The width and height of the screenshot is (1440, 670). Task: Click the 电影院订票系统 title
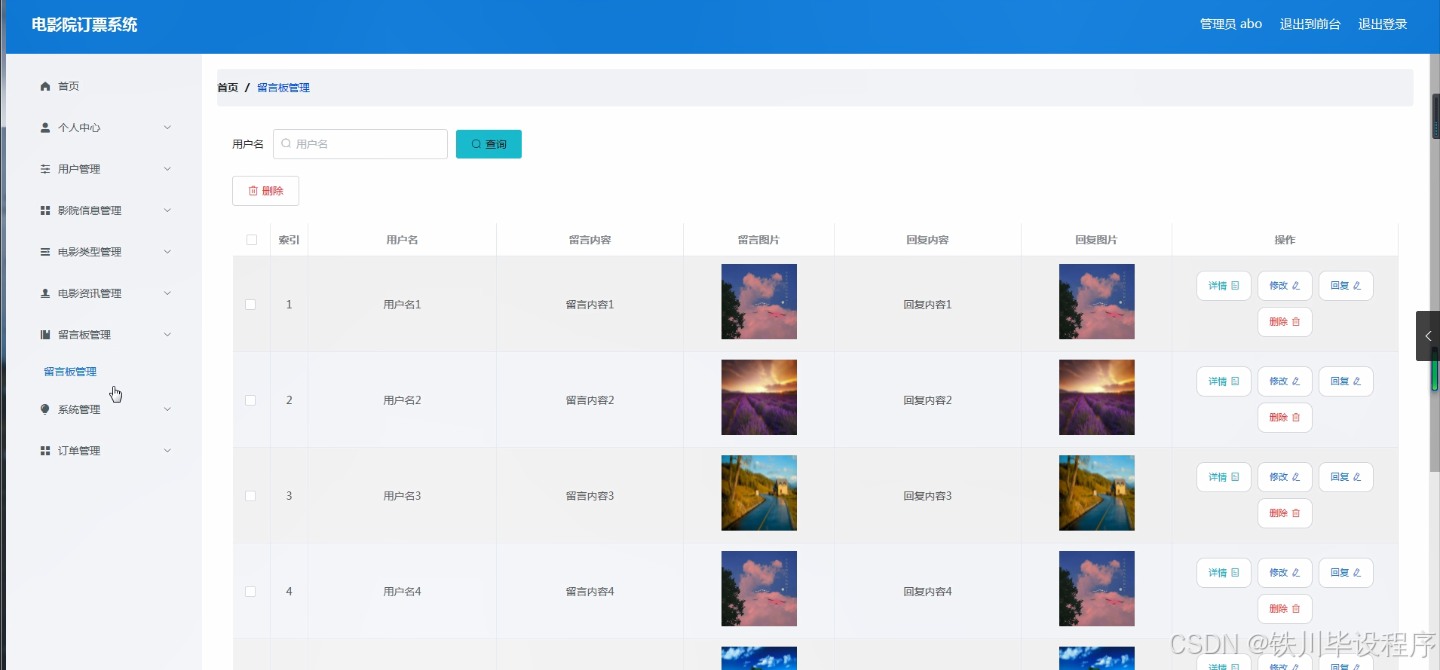tap(85, 25)
